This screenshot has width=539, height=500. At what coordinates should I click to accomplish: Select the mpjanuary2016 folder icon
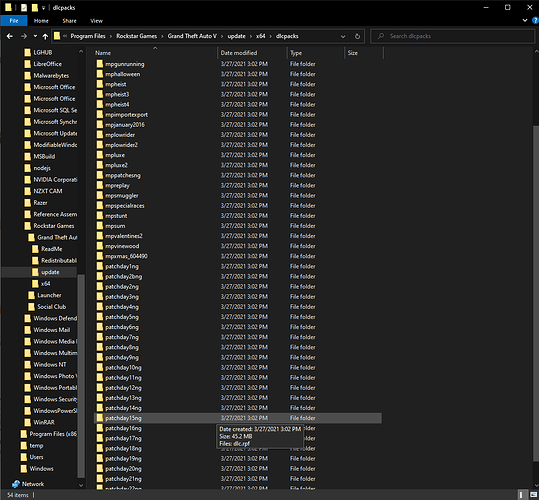tap(100, 125)
